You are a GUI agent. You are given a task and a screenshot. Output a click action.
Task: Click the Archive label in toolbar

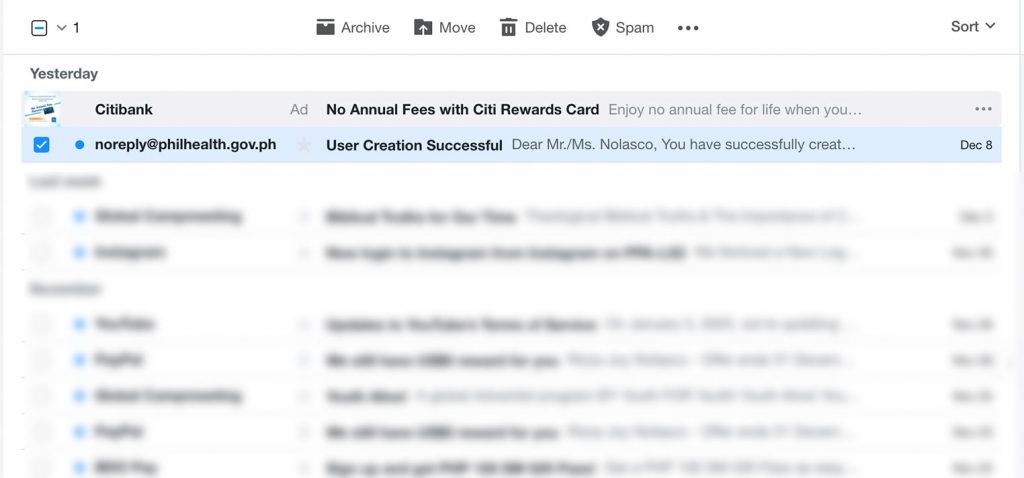[x=365, y=27]
